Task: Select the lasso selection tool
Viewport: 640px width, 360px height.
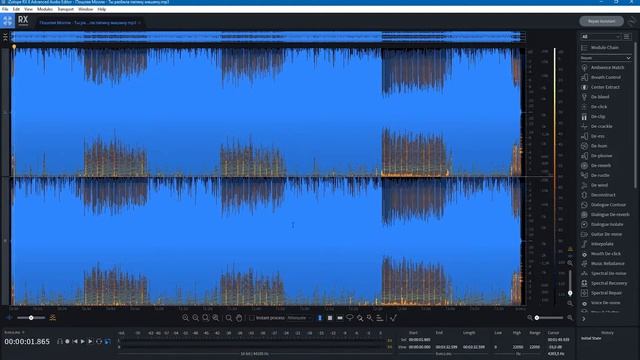Action: pos(350,318)
